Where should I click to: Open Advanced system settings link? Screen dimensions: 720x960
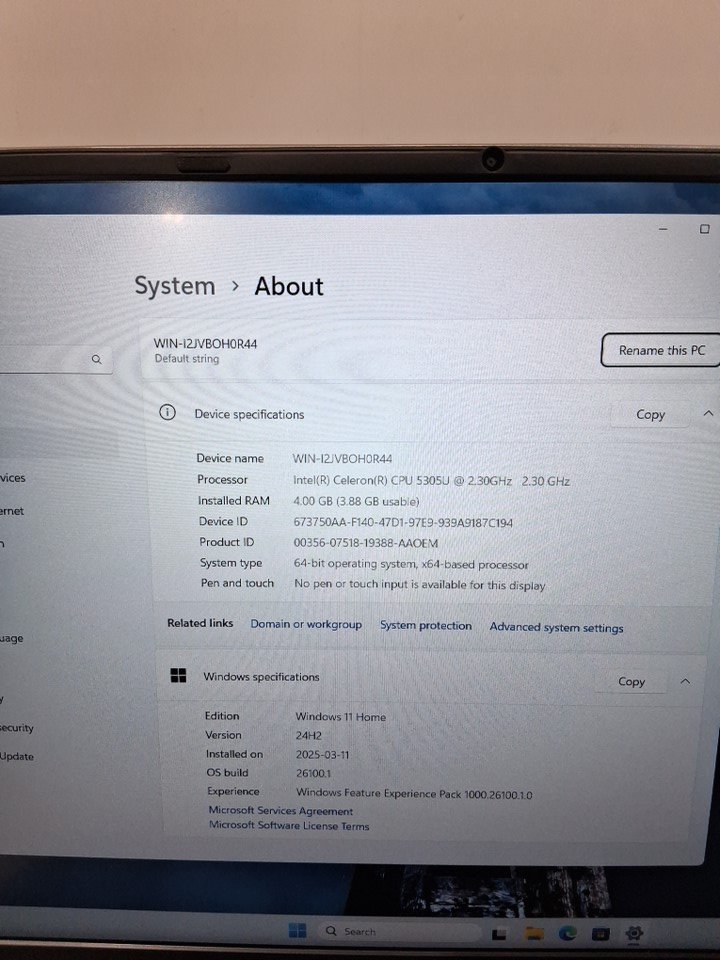[x=556, y=628]
